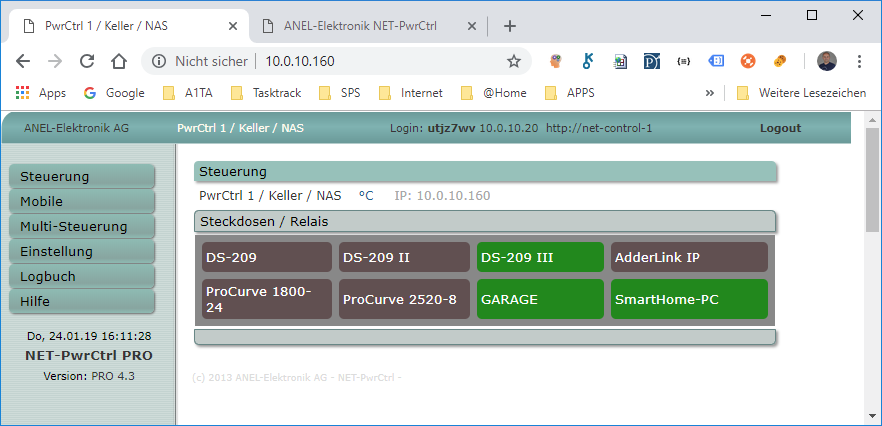Open a new browser tab
882x426 pixels.
coord(510,26)
